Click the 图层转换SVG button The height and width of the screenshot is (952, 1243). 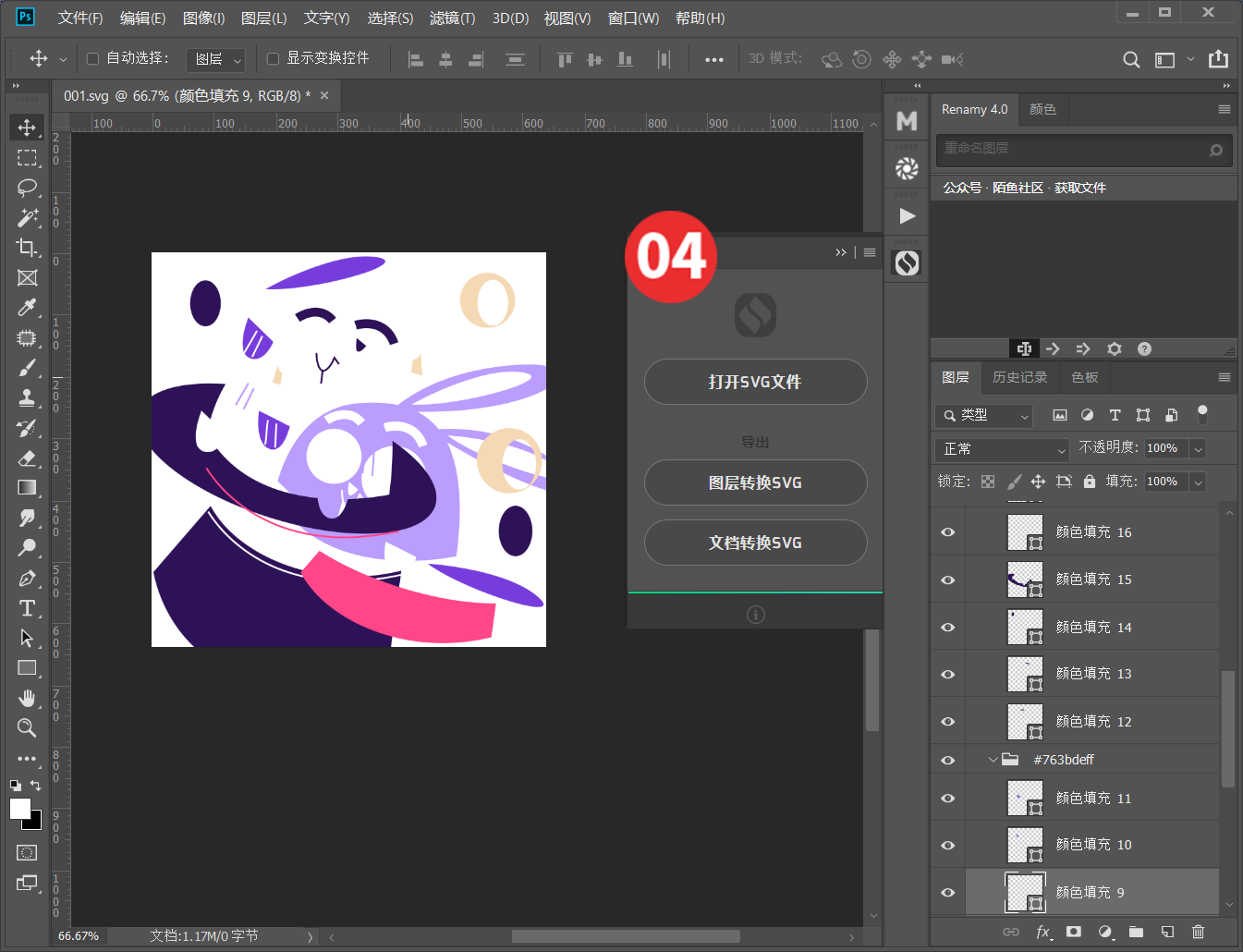click(x=755, y=482)
